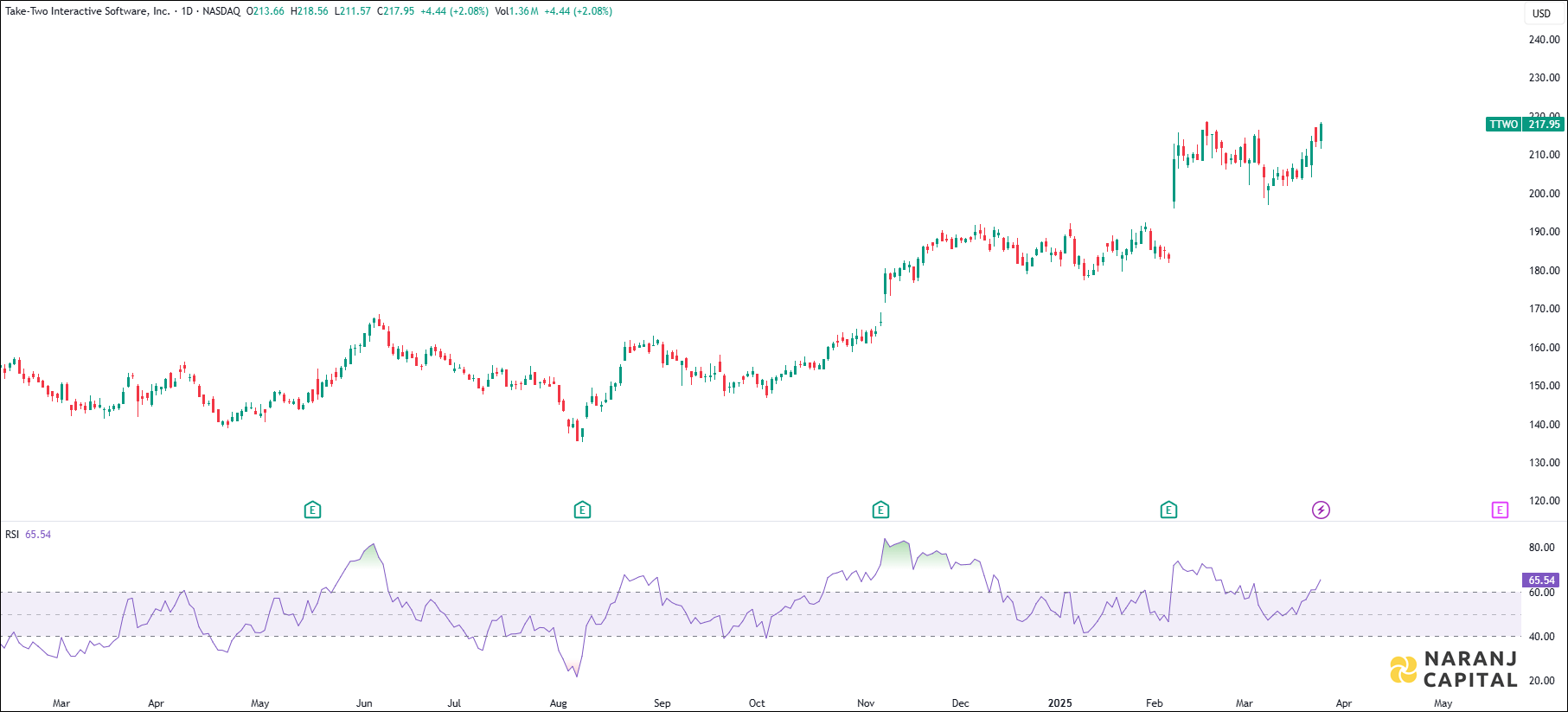Select the close price C217.95 value
The width and height of the screenshot is (1568, 712).
pos(396,11)
